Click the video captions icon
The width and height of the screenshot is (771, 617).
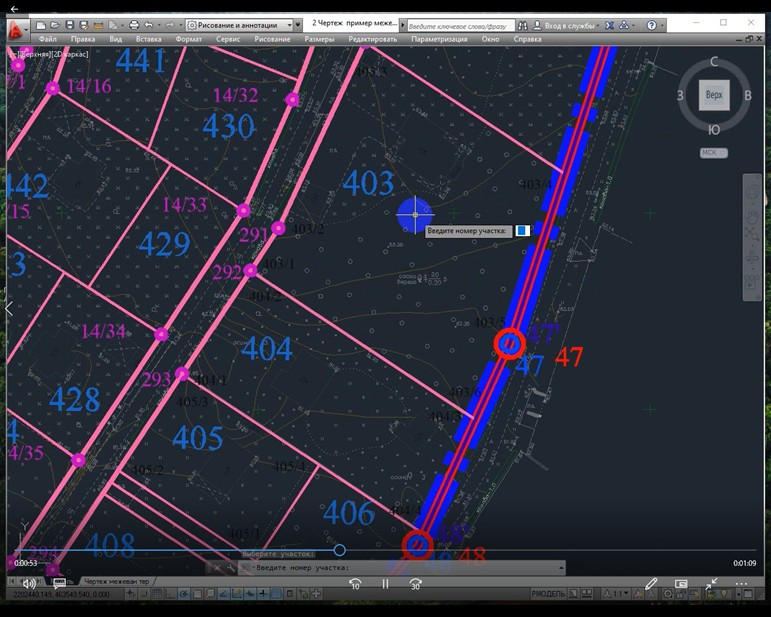click(x=59, y=584)
